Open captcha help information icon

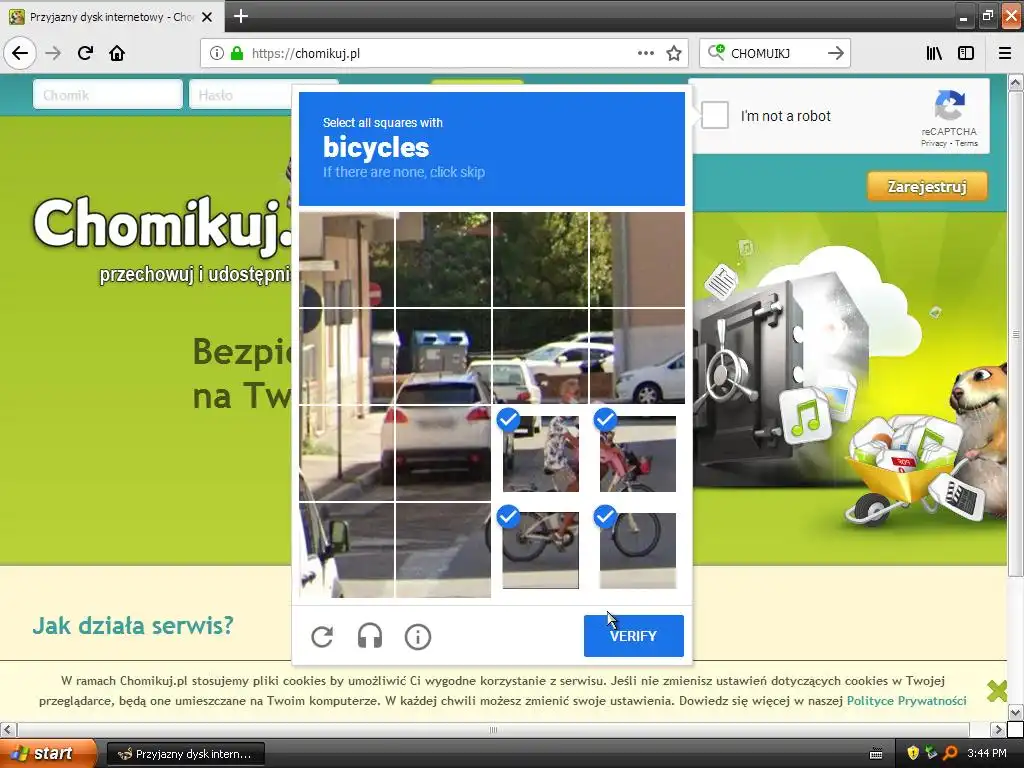coord(418,636)
